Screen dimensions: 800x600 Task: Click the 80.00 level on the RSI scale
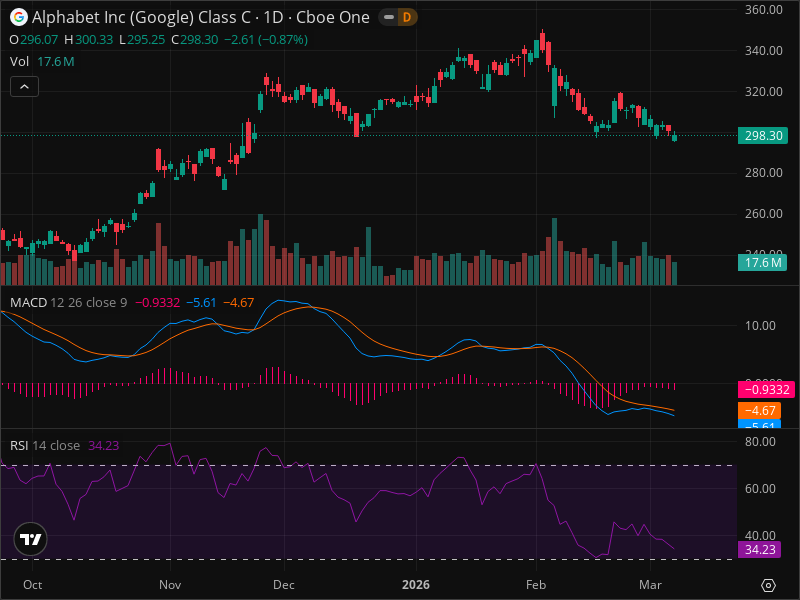point(760,441)
